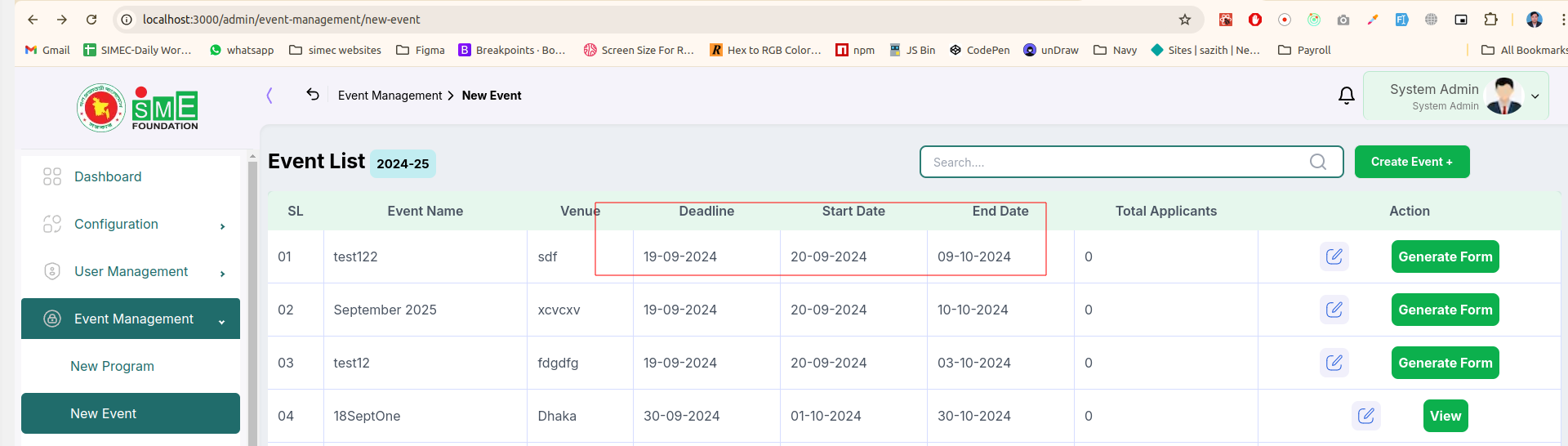
Task: Click View button for 18SeptOne event
Action: click(1445, 416)
